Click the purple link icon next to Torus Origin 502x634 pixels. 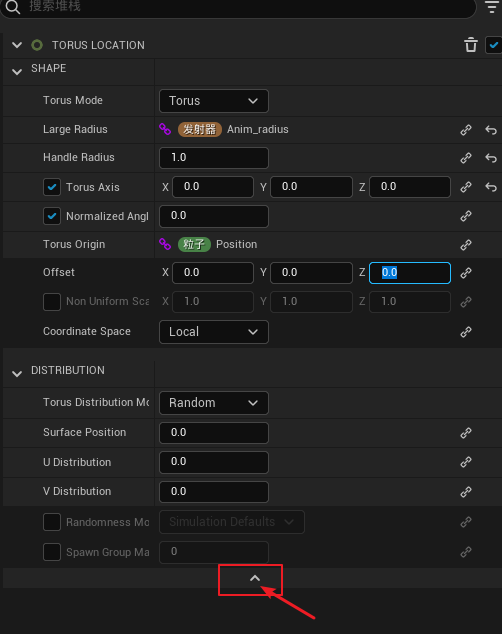(x=165, y=244)
